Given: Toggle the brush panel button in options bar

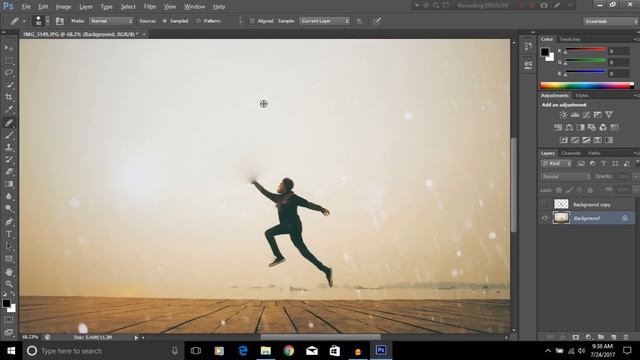Looking at the screenshot, I should pos(60,21).
